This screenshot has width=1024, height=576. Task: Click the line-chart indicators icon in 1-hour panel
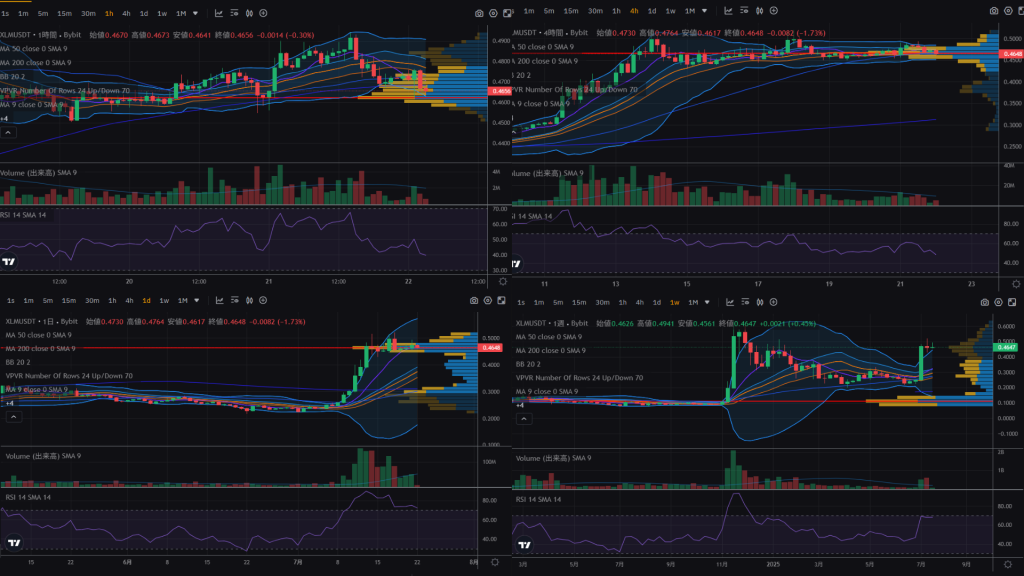219,13
